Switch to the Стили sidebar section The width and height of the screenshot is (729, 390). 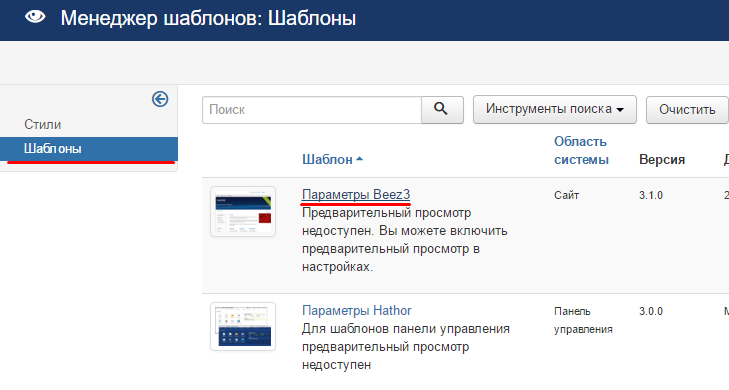click(43, 125)
